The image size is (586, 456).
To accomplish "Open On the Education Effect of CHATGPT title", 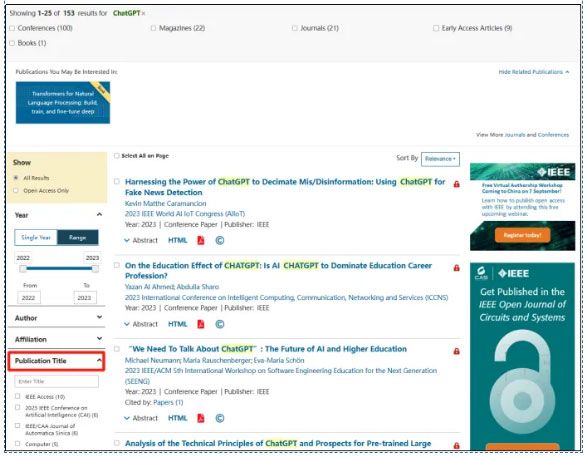I will pyautogui.click(x=278, y=271).
